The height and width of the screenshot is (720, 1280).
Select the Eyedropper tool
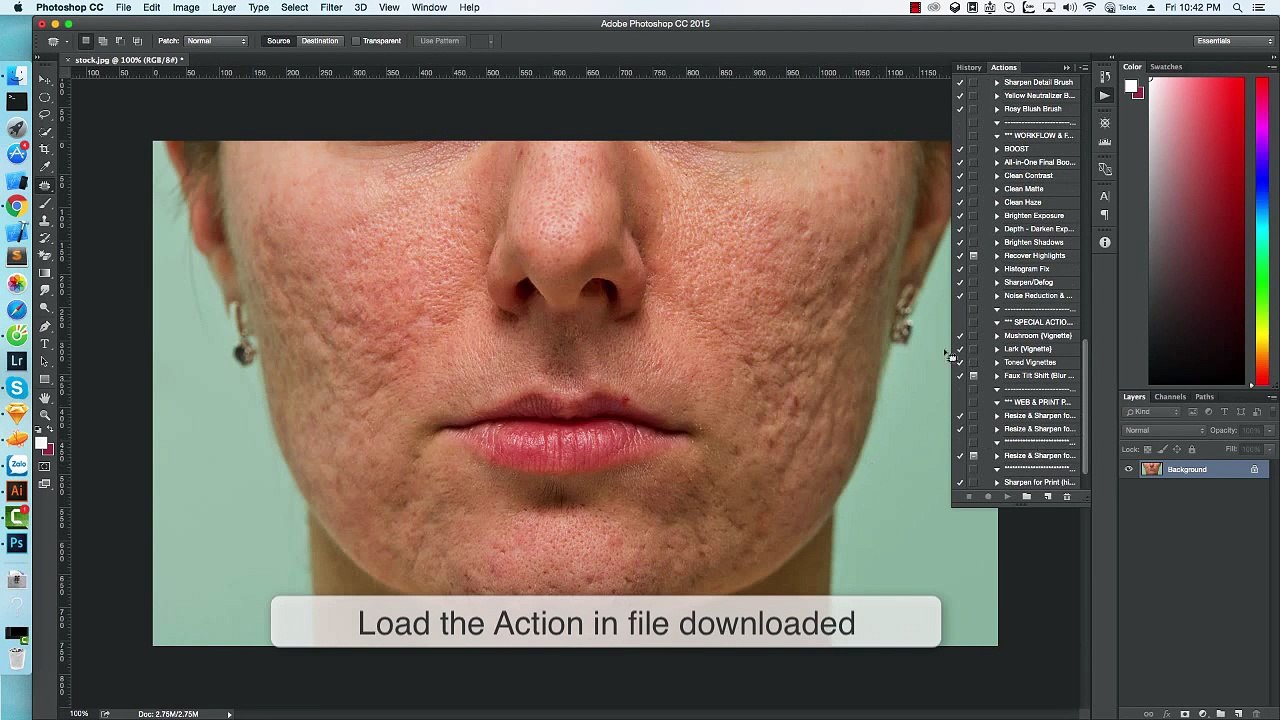point(45,167)
